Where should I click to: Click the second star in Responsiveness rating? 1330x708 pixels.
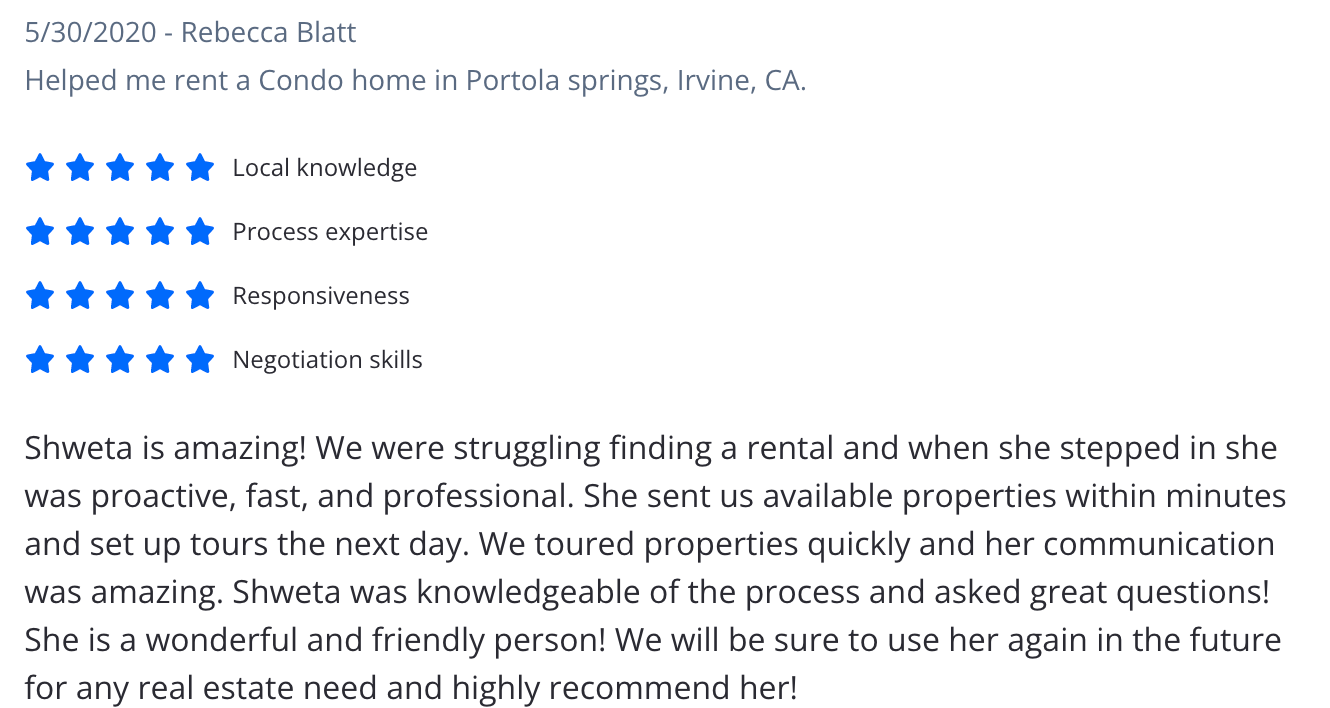click(79, 296)
